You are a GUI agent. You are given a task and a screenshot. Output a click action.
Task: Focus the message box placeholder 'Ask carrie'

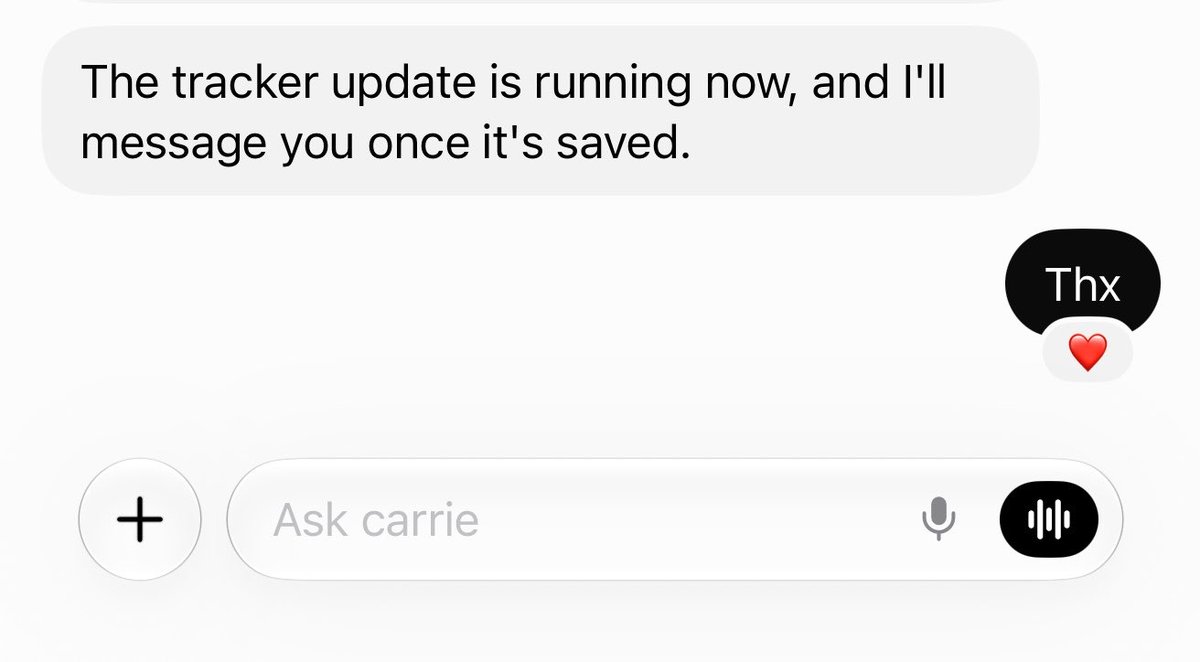click(376, 520)
